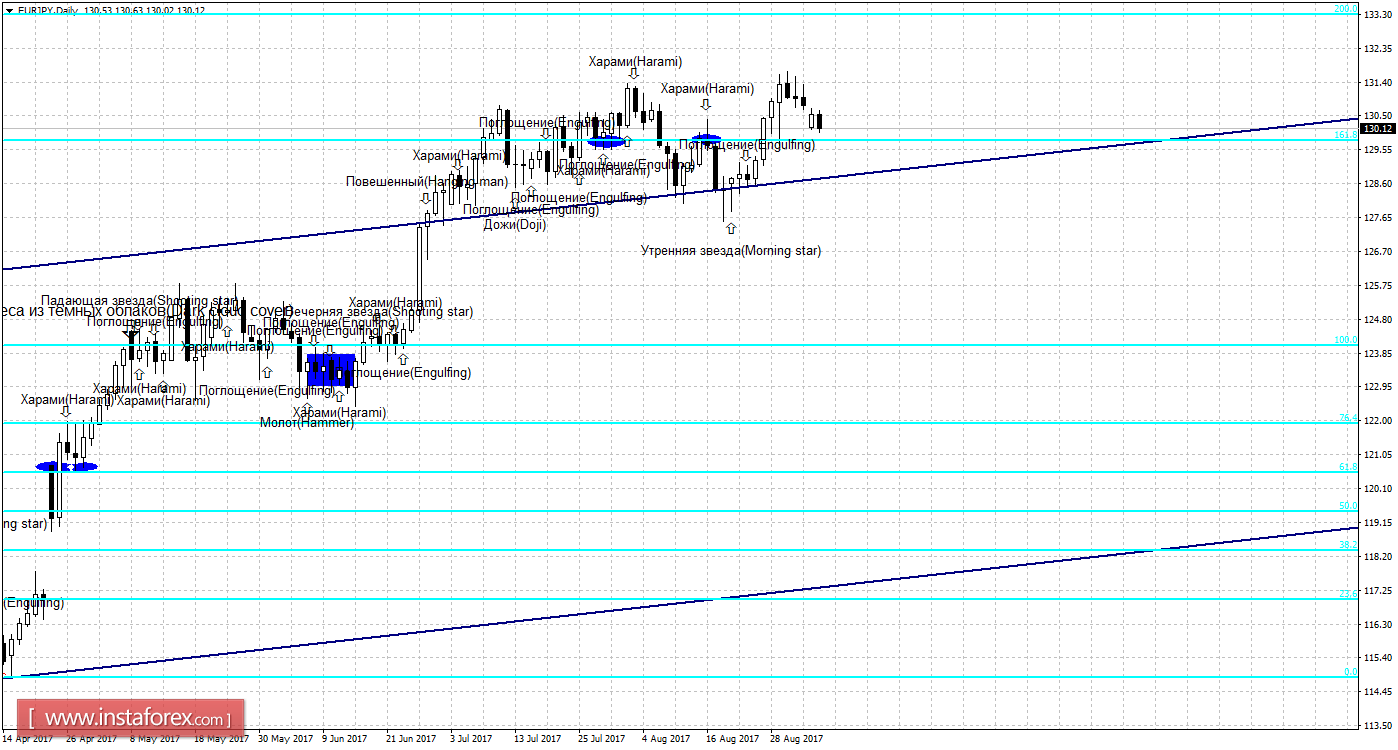Click the 132.35 price axis value
This screenshot has width=1398, height=750.
point(1378,48)
